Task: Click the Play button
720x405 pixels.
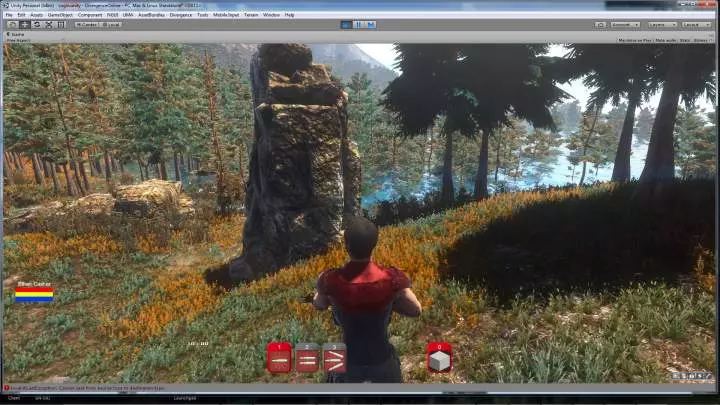Action: (347, 25)
